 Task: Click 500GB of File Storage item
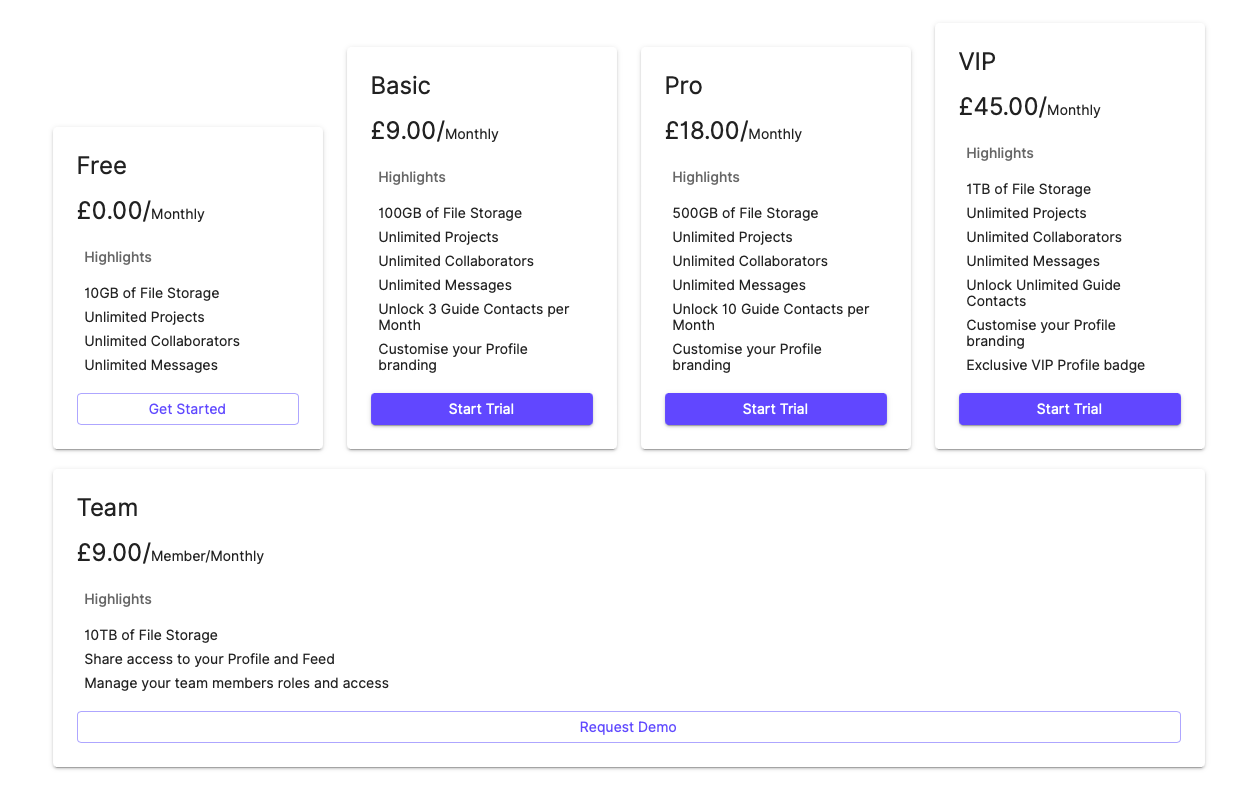745,213
